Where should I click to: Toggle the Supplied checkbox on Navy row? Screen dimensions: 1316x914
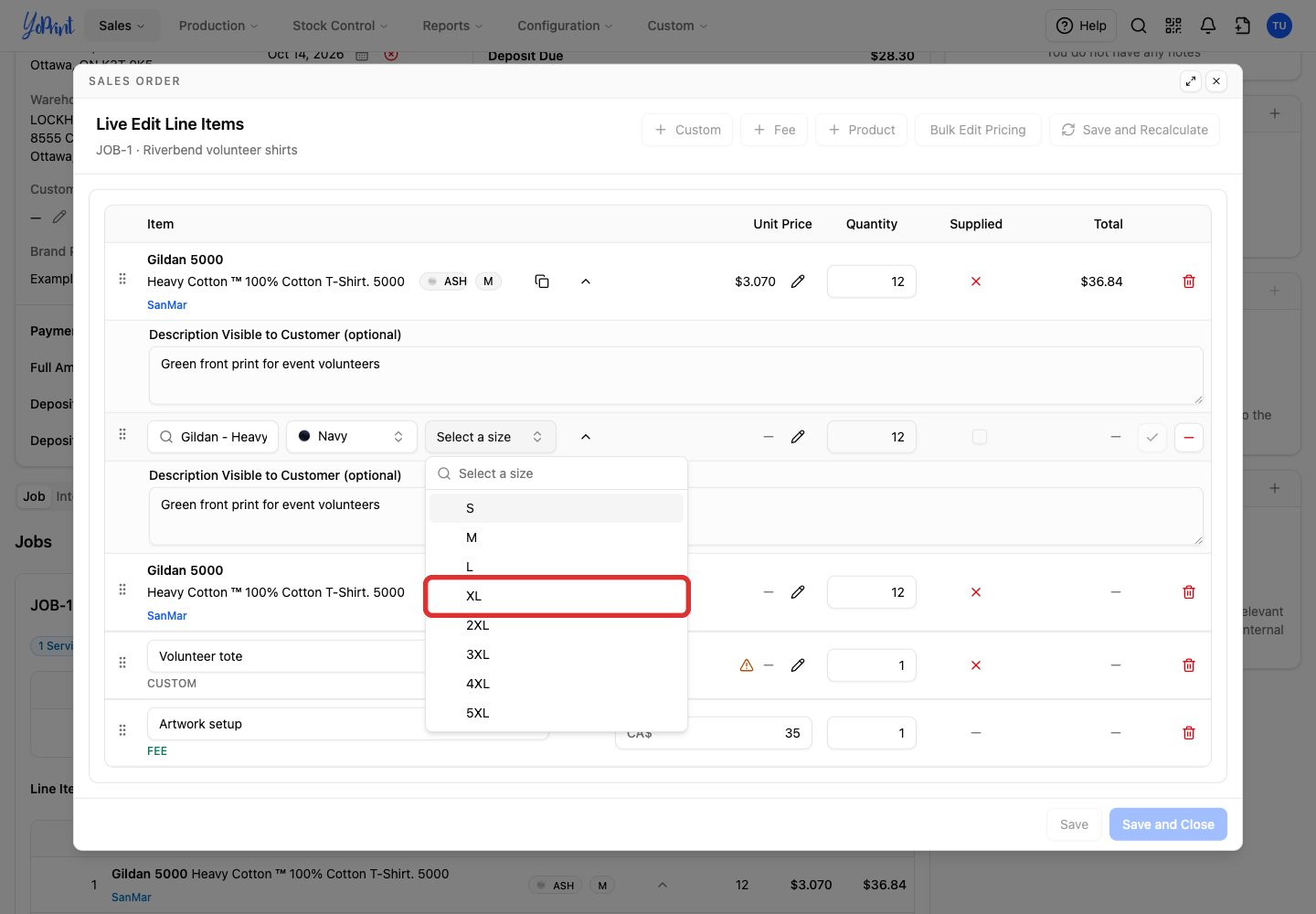[980, 437]
